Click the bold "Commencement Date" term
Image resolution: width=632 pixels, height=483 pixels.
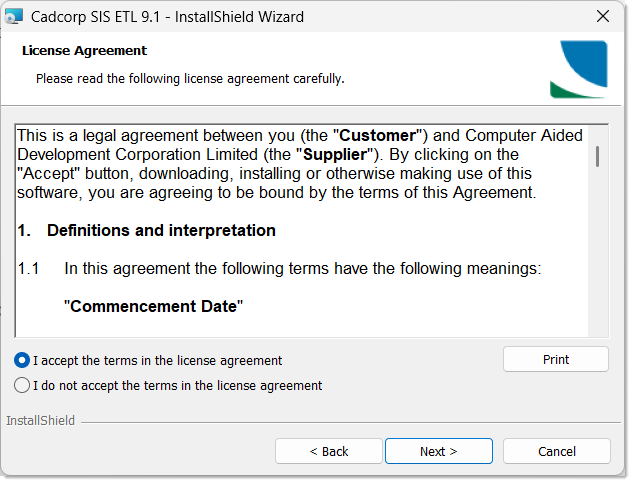coord(153,306)
